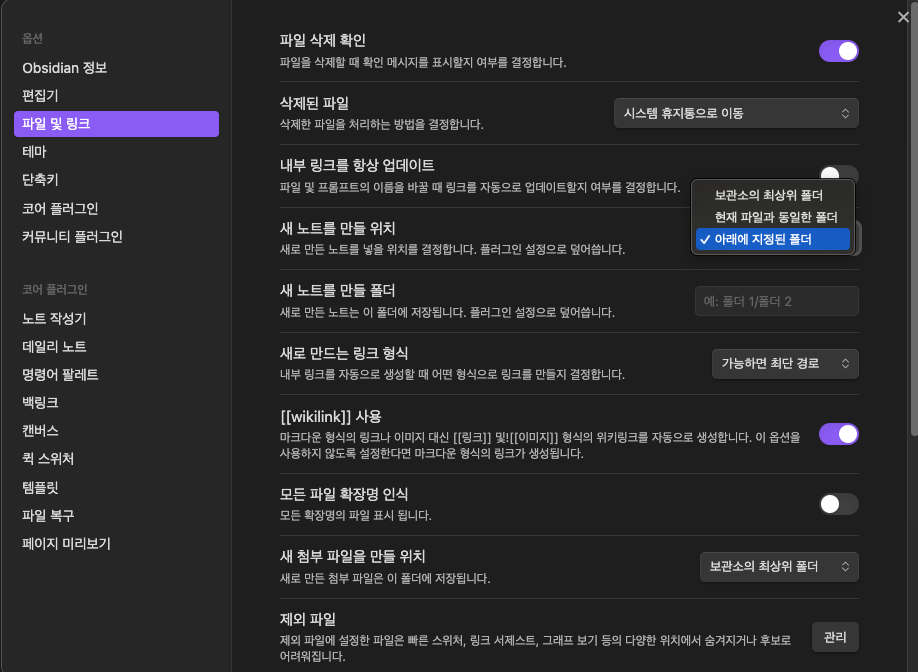Select 파일 및 링크 in sidebar
This screenshot has width=918, height=672.
tap(117, 124)
